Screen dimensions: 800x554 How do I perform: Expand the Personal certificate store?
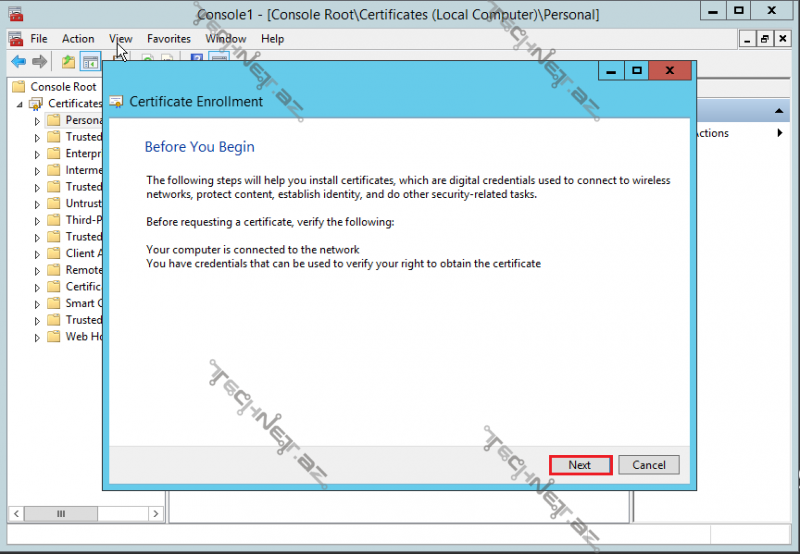pos(38,120)
